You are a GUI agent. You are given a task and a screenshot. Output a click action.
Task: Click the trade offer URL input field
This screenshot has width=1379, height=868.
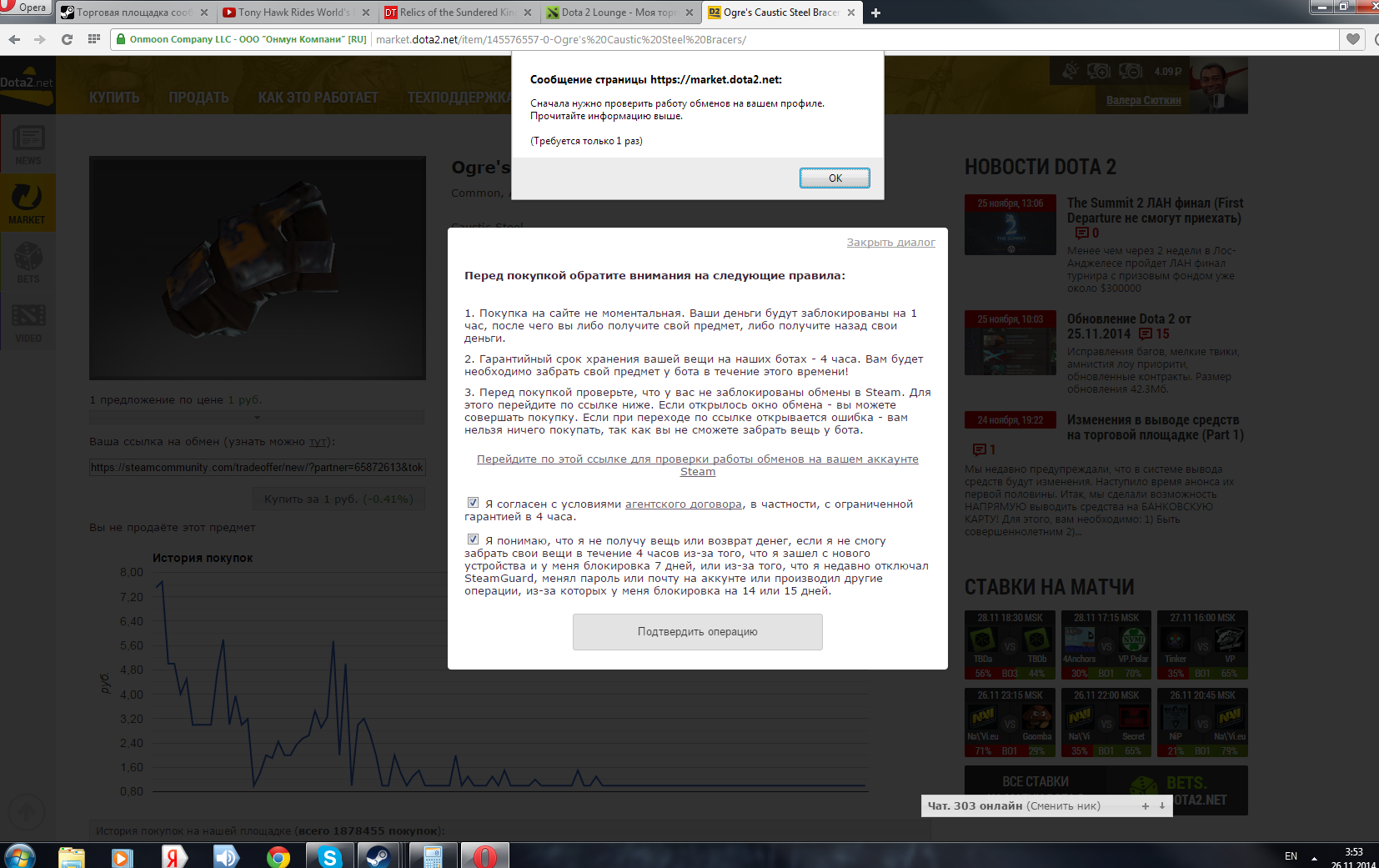click(x=258, y=468)
